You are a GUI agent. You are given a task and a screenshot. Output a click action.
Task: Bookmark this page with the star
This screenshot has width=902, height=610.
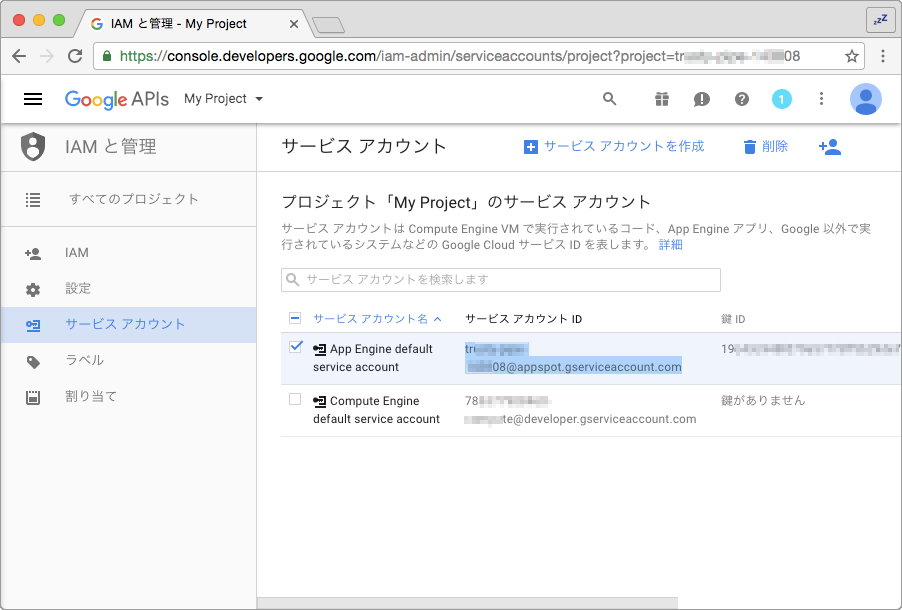(x=851, y=56)
